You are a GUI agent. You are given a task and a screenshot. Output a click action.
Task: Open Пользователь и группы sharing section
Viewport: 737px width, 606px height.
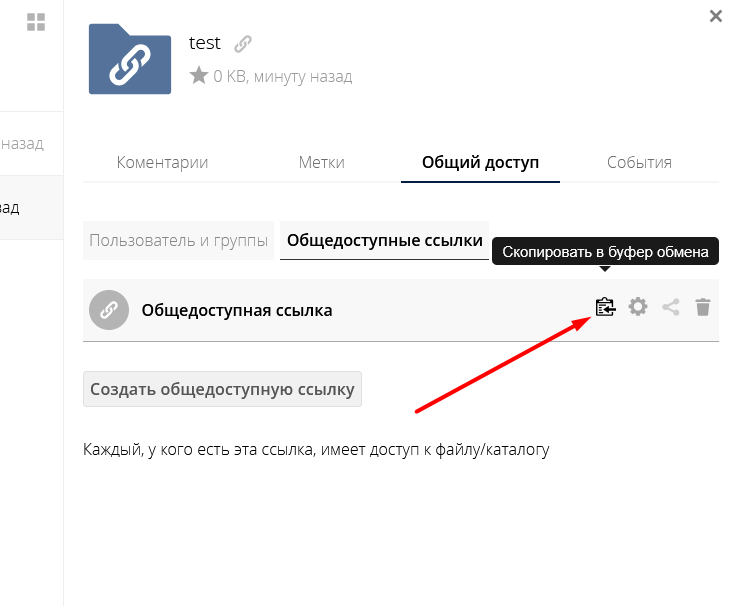click(x=178, y=241)
